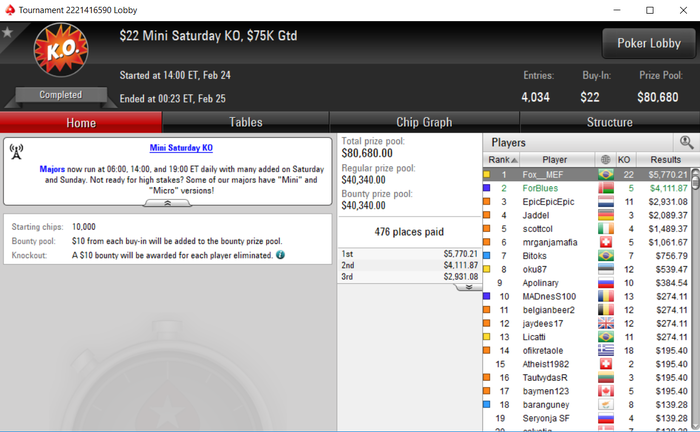Sort players by country globe column
The image size is (700, 432).
click(605, 160)
